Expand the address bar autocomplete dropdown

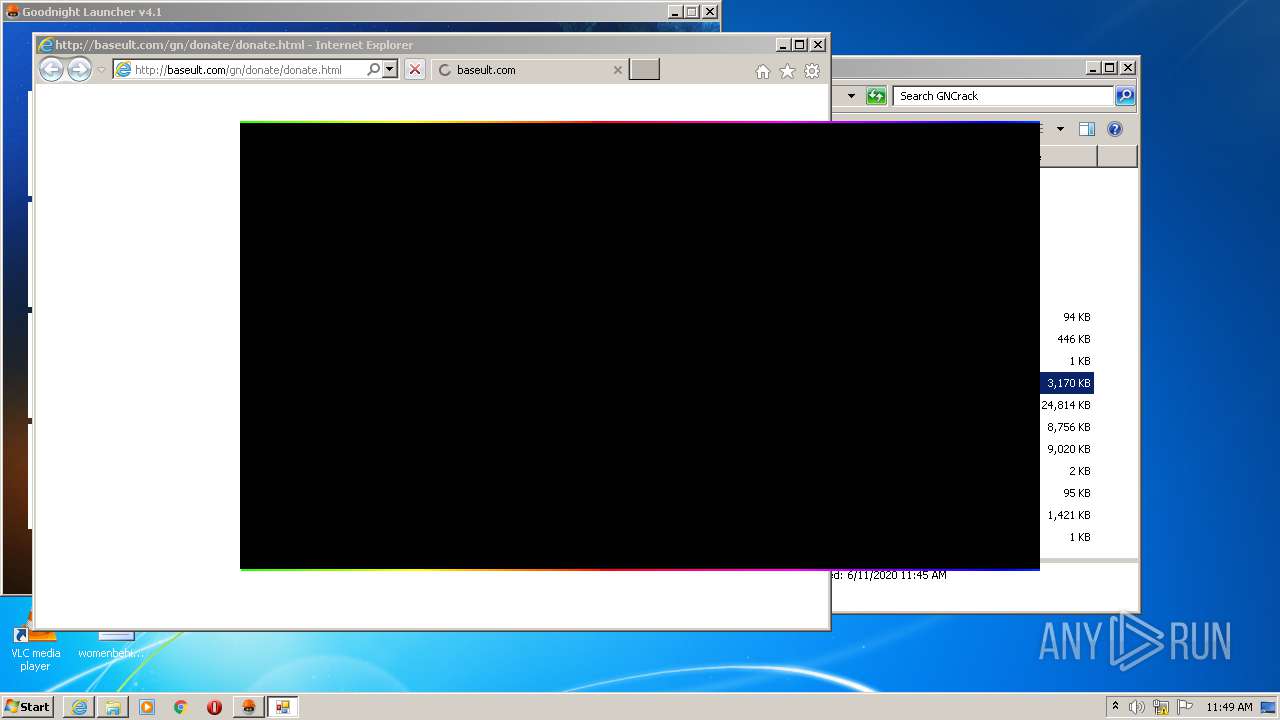pyautogui.click(x=390, y=70)
